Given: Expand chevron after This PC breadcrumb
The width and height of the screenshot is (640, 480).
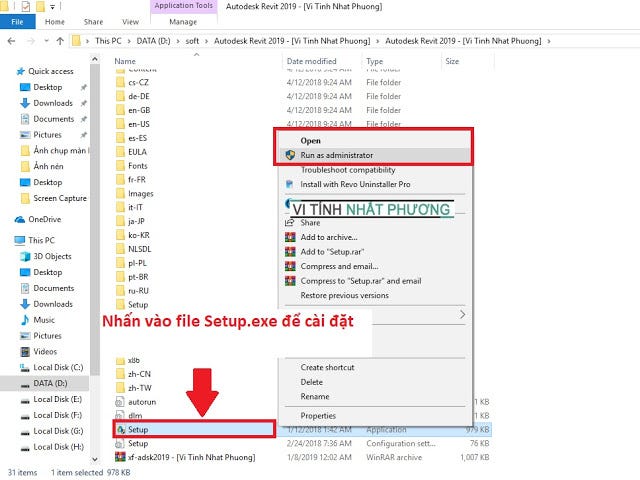Looking at the screenshot, I should pyautogui.click(x=129, y=41).
